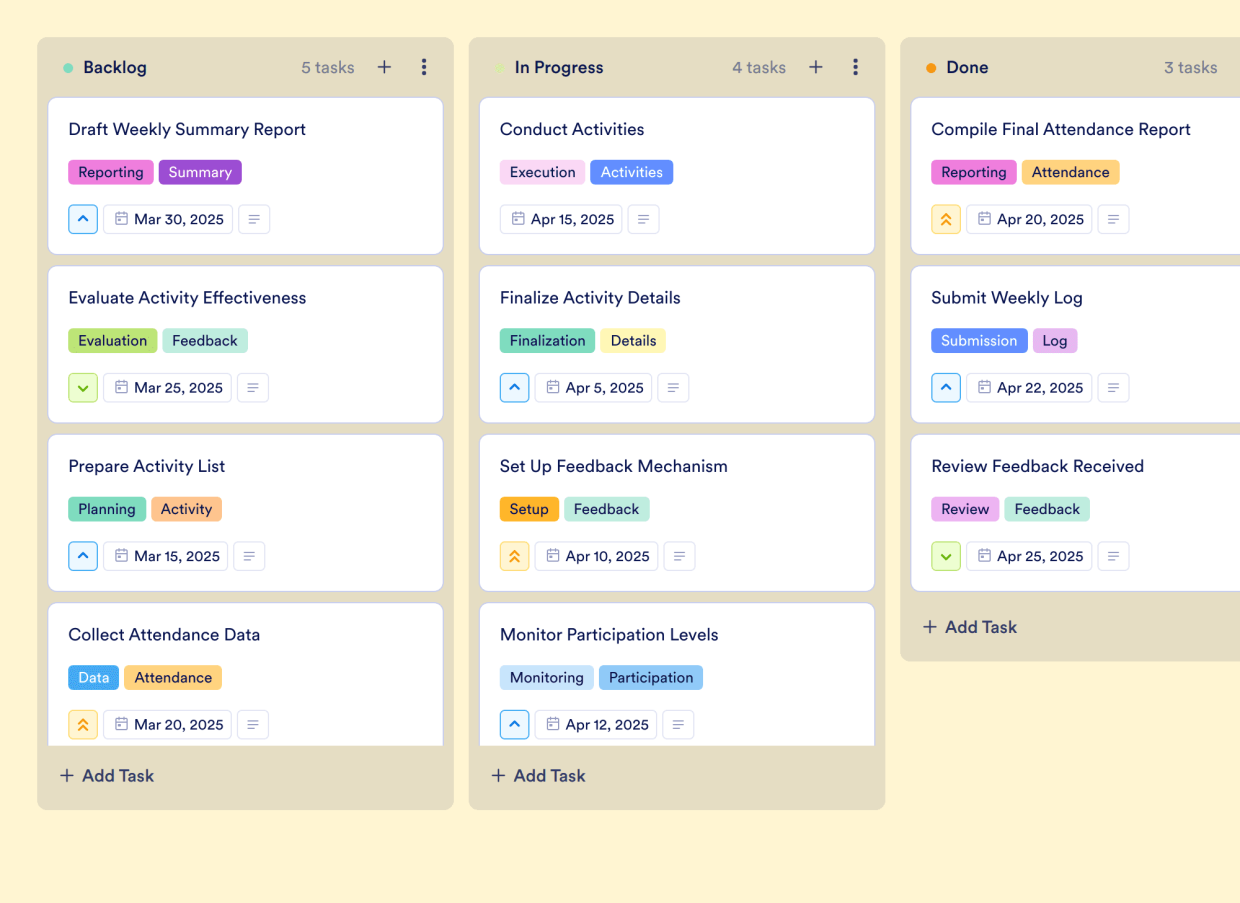Image resolution: width=1240 pixels, height=903 pixels.
Task: Click Add Task under the Backlog column
Action: (106, 775)
